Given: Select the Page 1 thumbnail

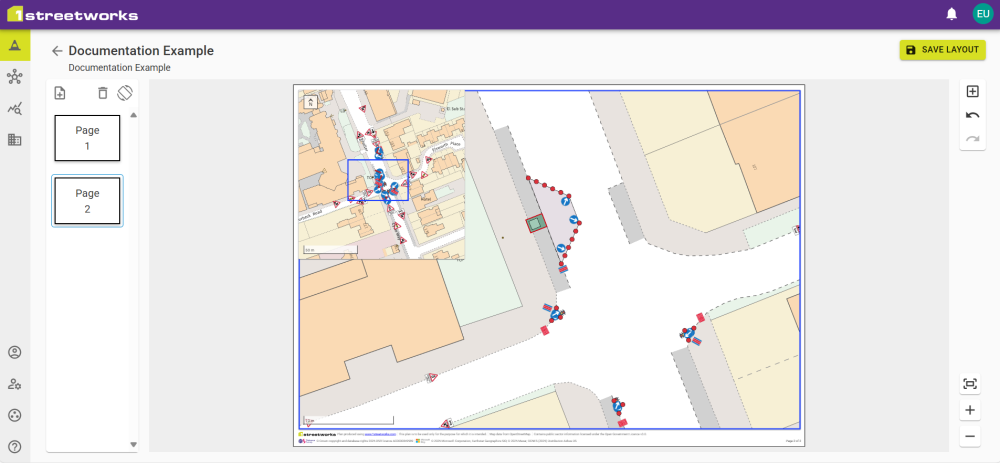Looking at the screenshot, I should tap(87, 138).
